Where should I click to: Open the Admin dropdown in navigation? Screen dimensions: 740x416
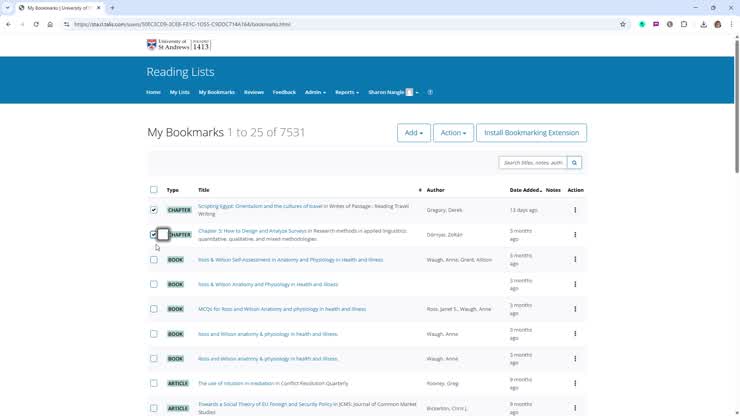point(315,92)
